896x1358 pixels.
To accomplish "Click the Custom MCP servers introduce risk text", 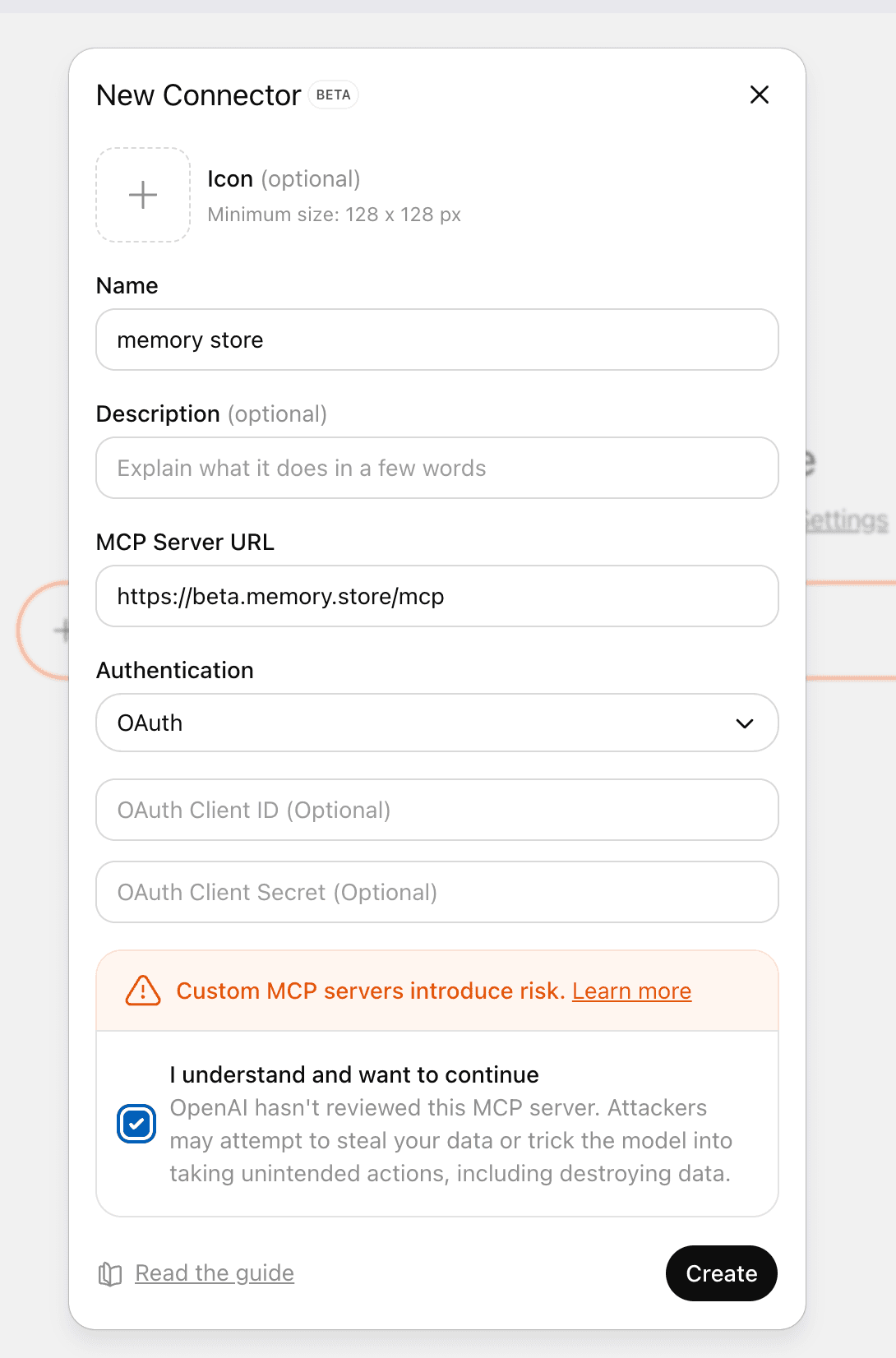I will click(x=371, y=991).
